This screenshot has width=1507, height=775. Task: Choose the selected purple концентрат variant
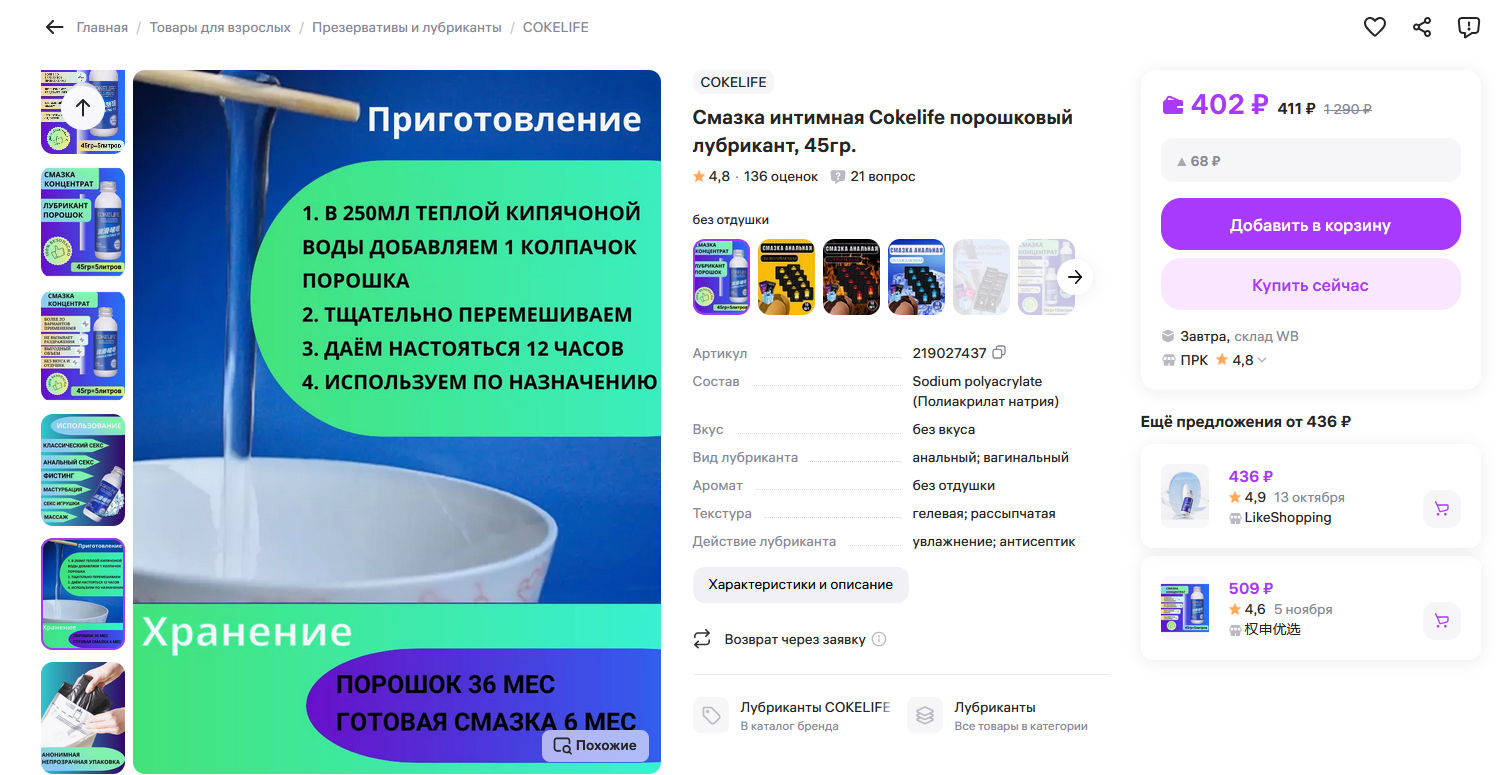721,277
